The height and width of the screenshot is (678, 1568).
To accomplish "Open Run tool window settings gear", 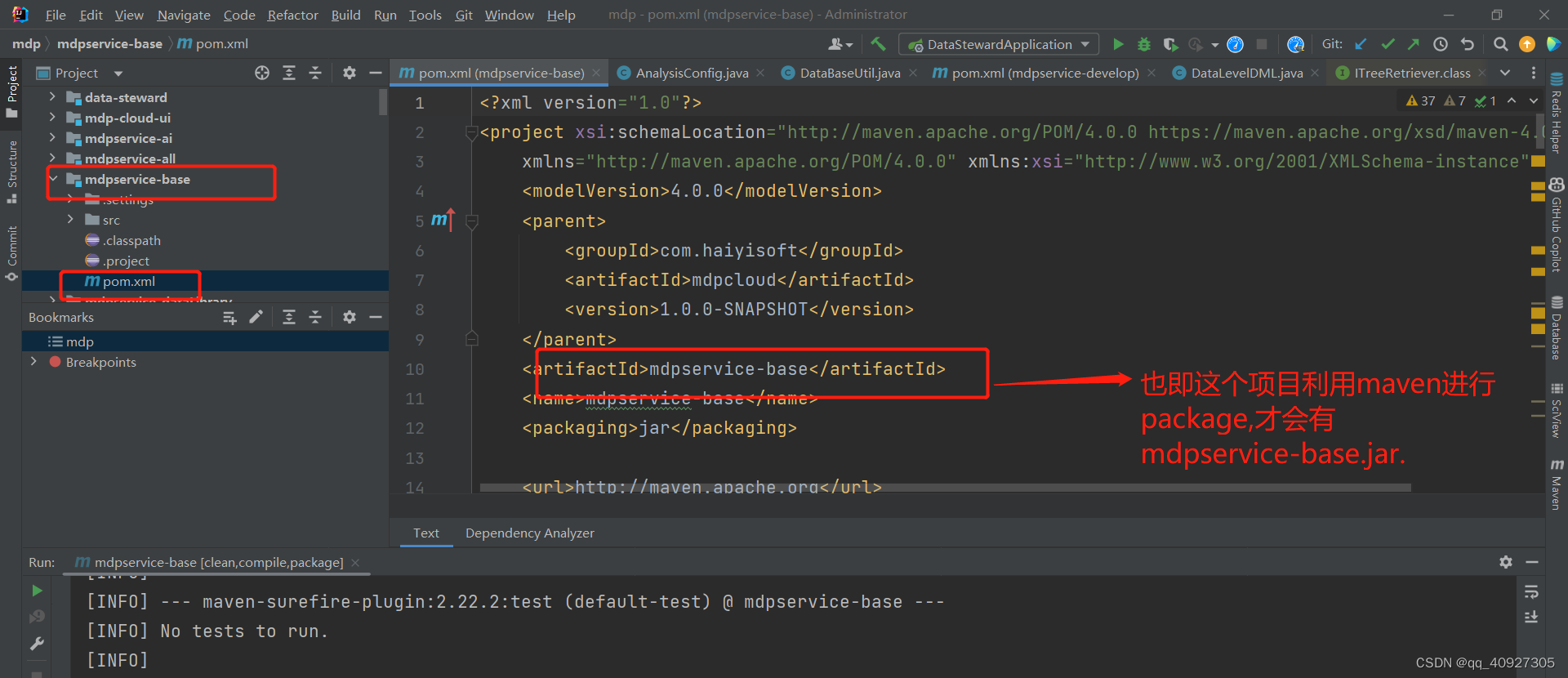I will pos(1506,562).
